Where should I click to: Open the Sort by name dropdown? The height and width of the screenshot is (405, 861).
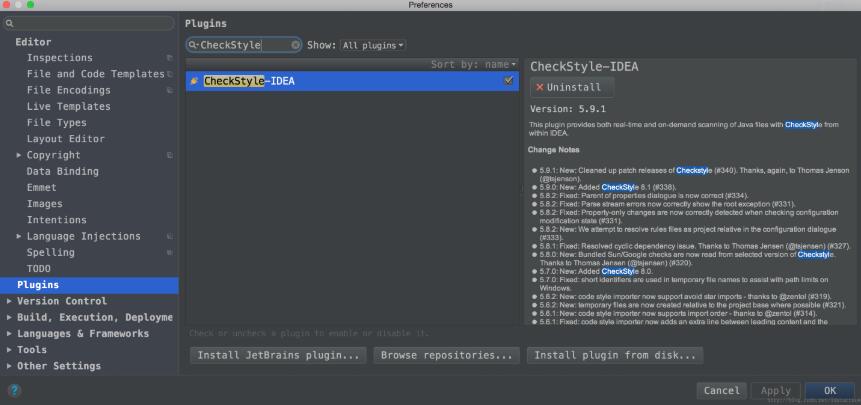click(x=474, y=64)
